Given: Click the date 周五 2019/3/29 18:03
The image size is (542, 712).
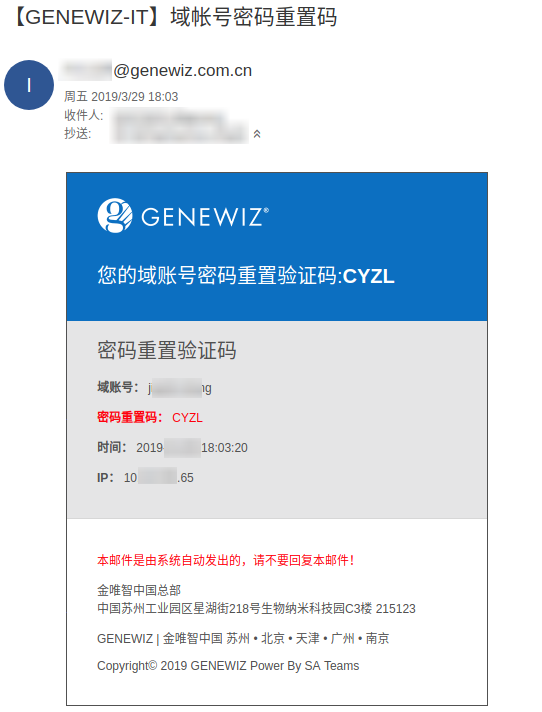Looking at the screenshot, I should tap(121, 97).
